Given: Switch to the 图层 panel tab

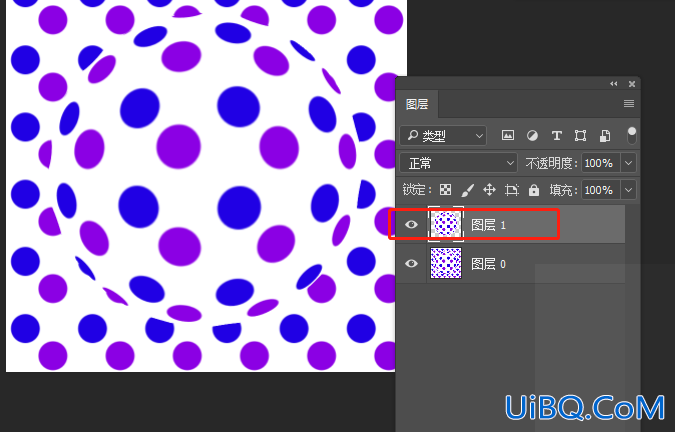Looking at the screenshot, I should 417,104.
